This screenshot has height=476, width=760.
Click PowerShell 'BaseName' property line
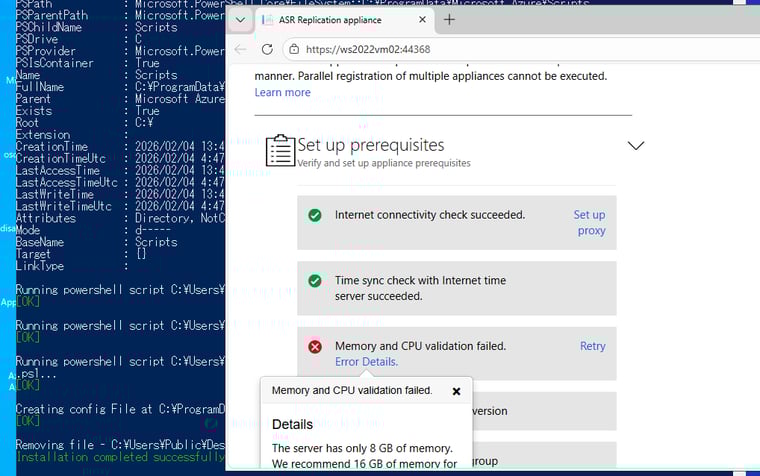pos(97,242)
